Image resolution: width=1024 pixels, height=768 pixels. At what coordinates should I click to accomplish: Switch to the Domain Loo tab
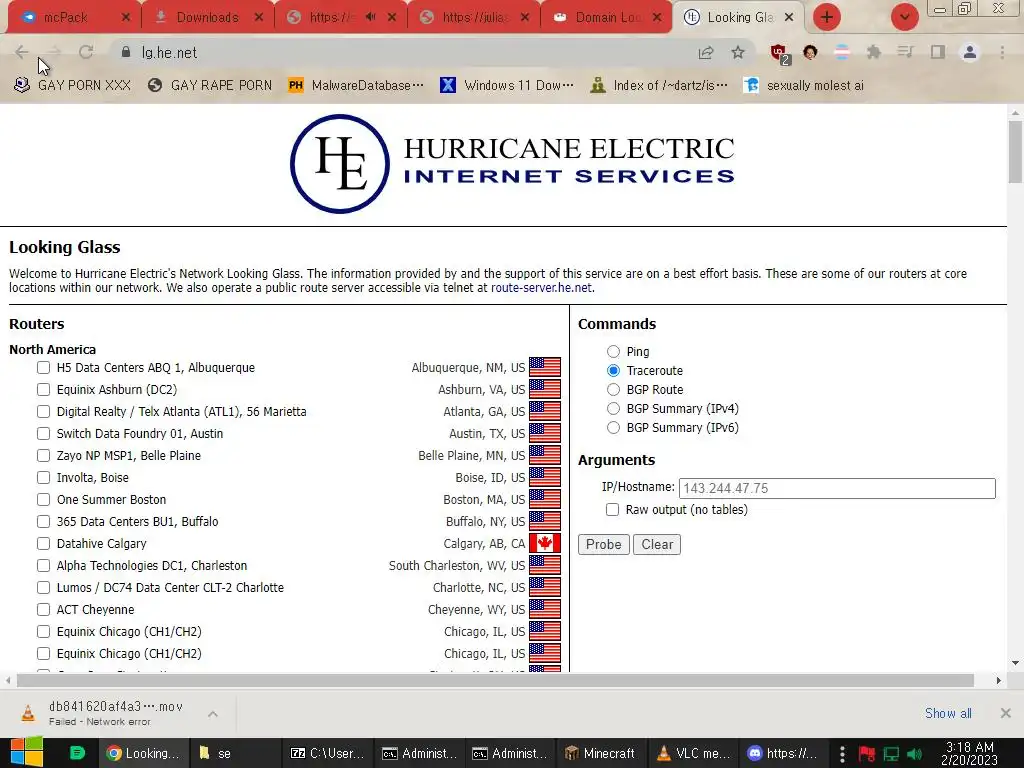[607, 18]
